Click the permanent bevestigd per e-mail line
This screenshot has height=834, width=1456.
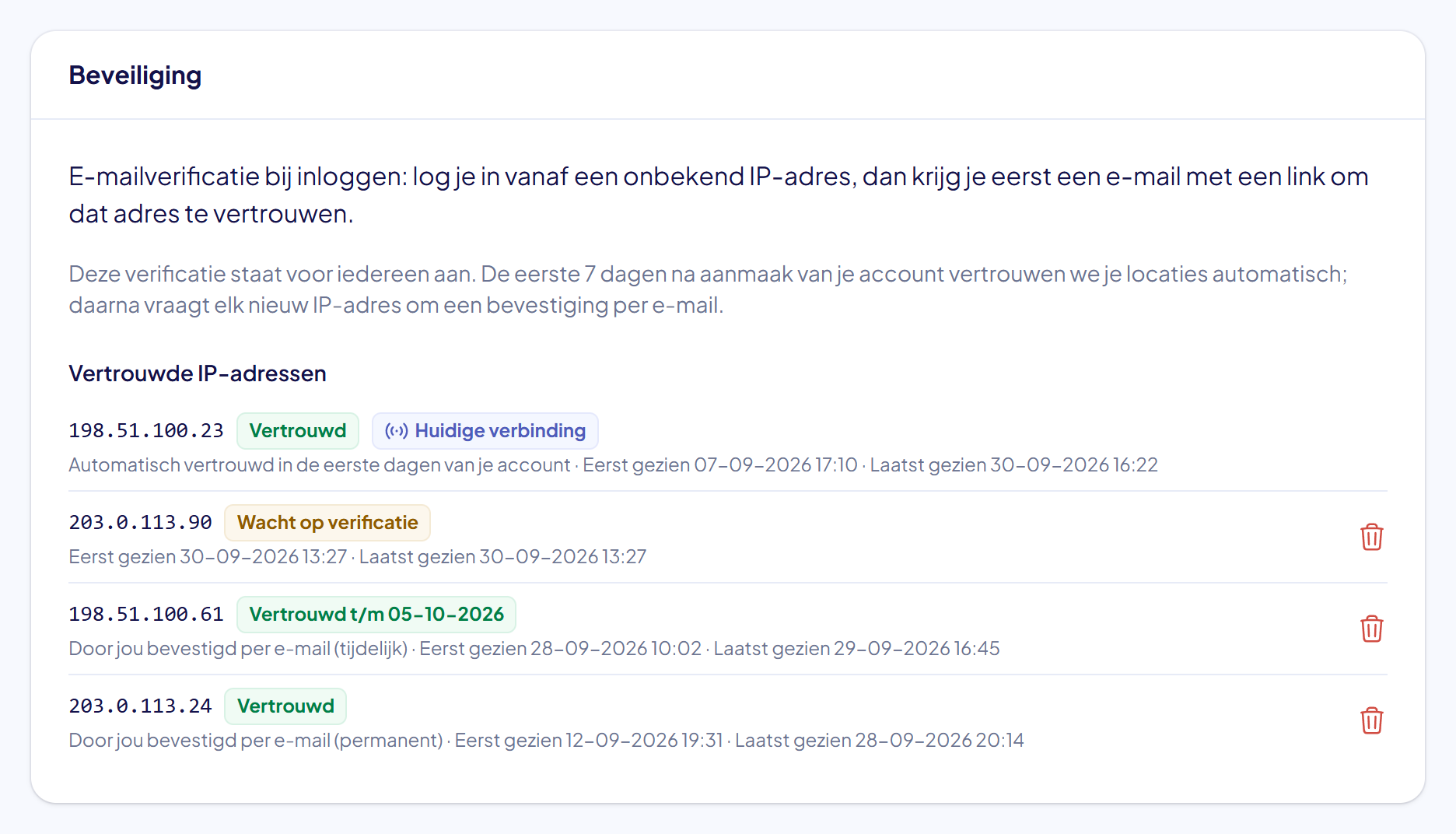pyautogui.click(x=546, y=741)
